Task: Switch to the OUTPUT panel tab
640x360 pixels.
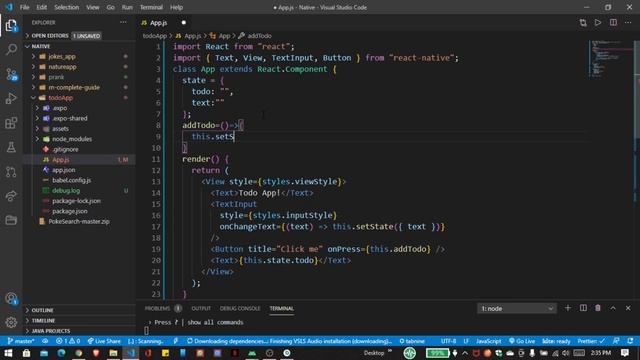Action: tap(201, 308)
